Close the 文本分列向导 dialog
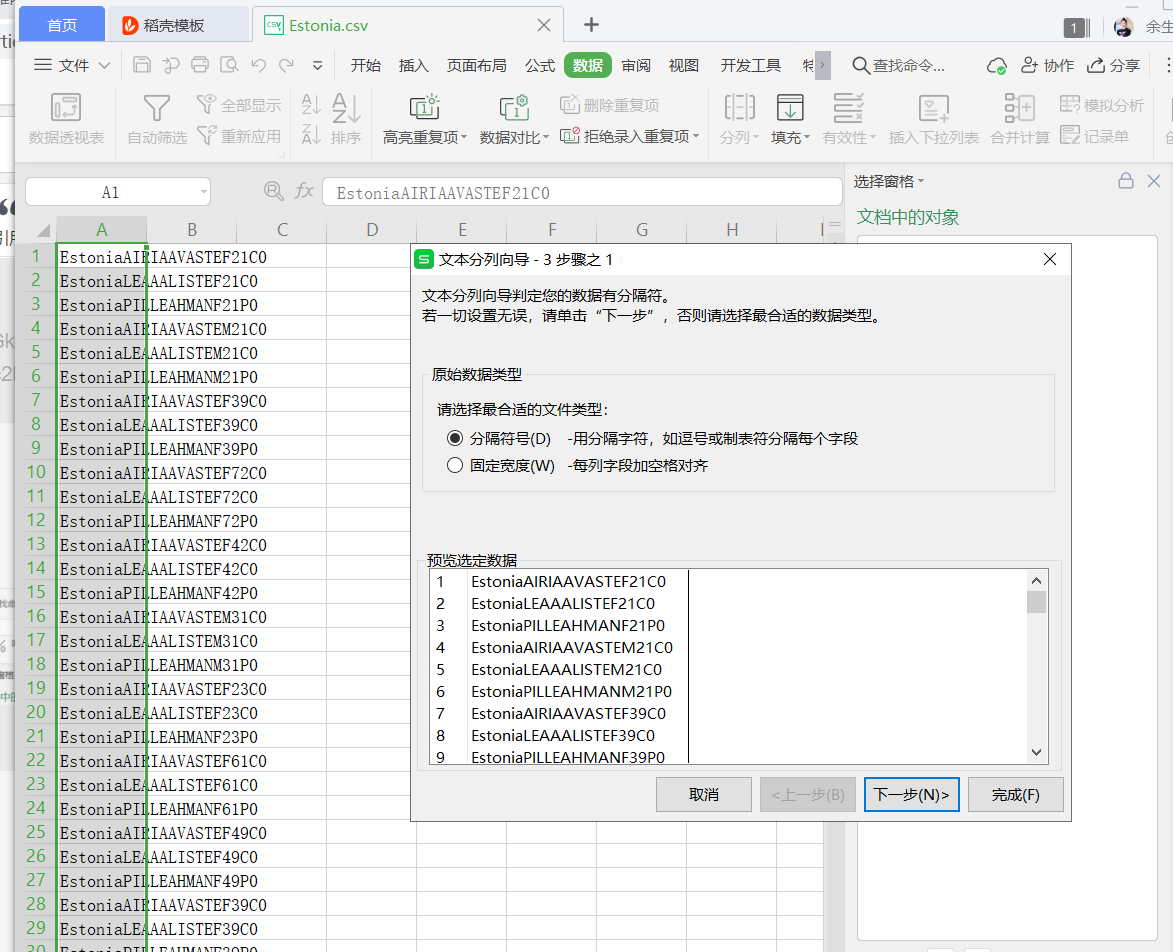The width and height of the screenshot is (1173, 952). (1050, 260)
